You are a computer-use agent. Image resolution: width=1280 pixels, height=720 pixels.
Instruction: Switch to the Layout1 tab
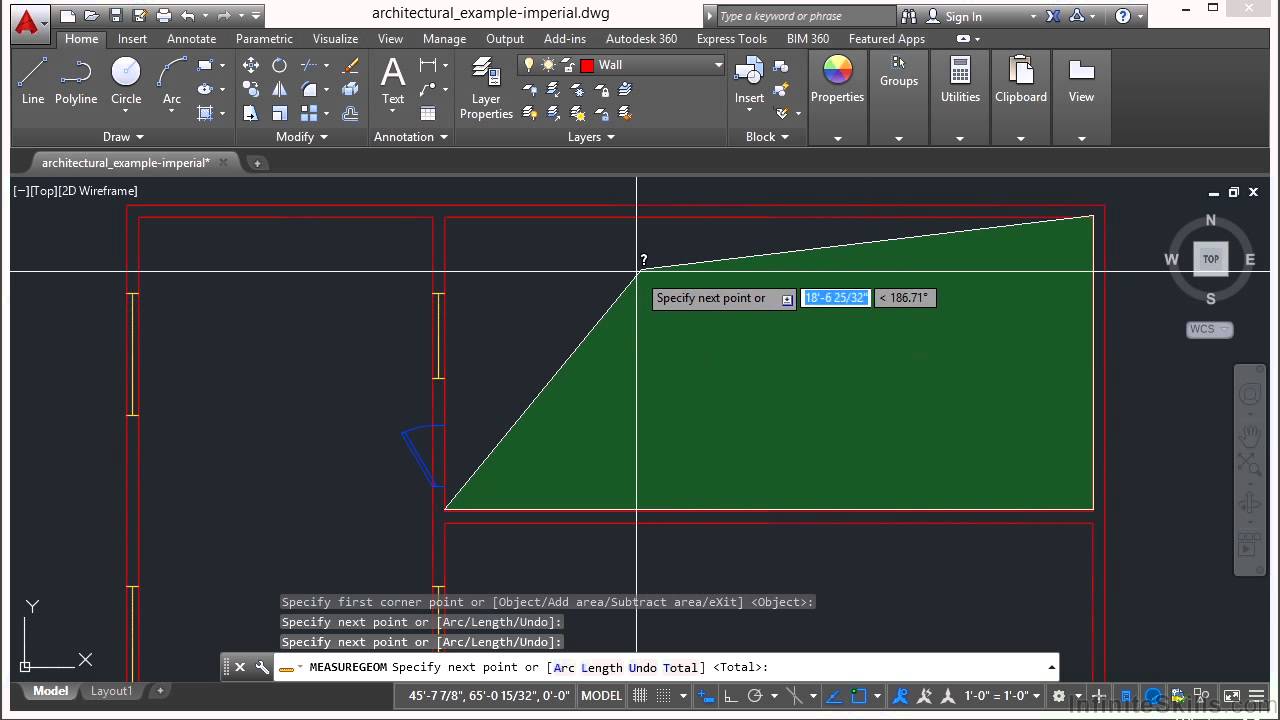[111, 691]
